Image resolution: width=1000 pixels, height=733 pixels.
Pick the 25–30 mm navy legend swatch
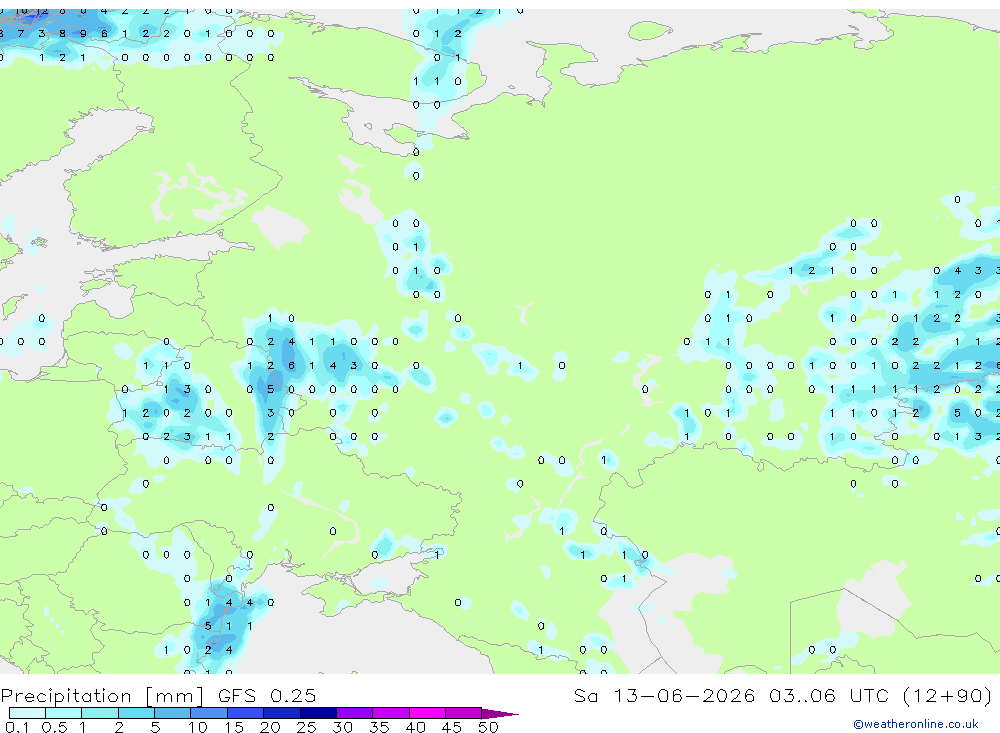(318, 713)
